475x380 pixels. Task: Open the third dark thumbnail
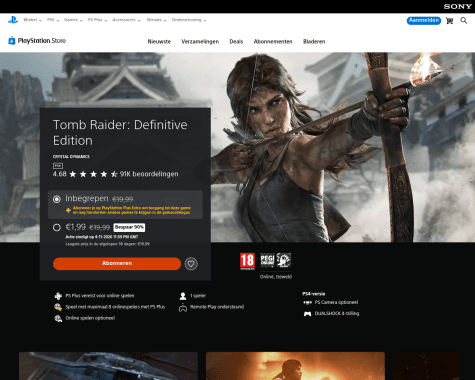click(426, 366)
